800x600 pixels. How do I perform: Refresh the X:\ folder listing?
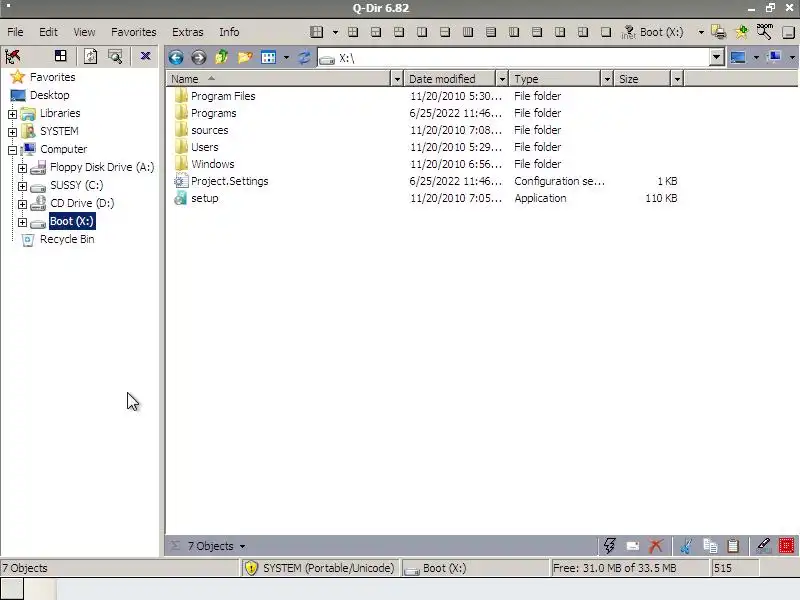304,57
